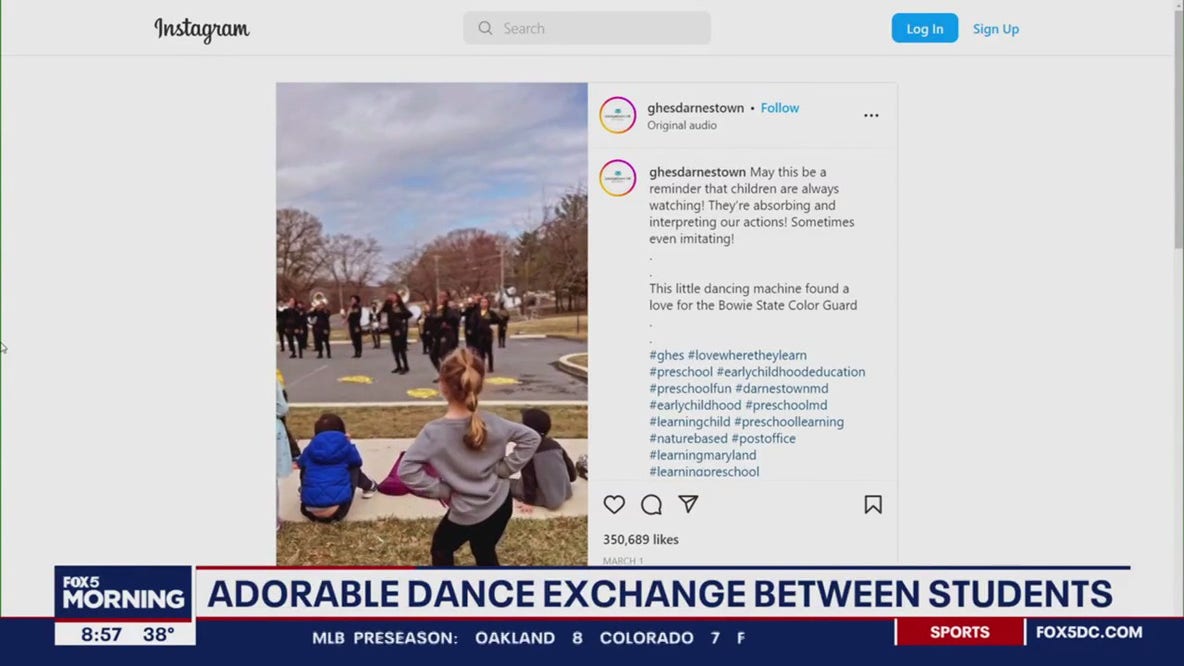
Task: Open the three-dot more options menu
Action: 871,116
